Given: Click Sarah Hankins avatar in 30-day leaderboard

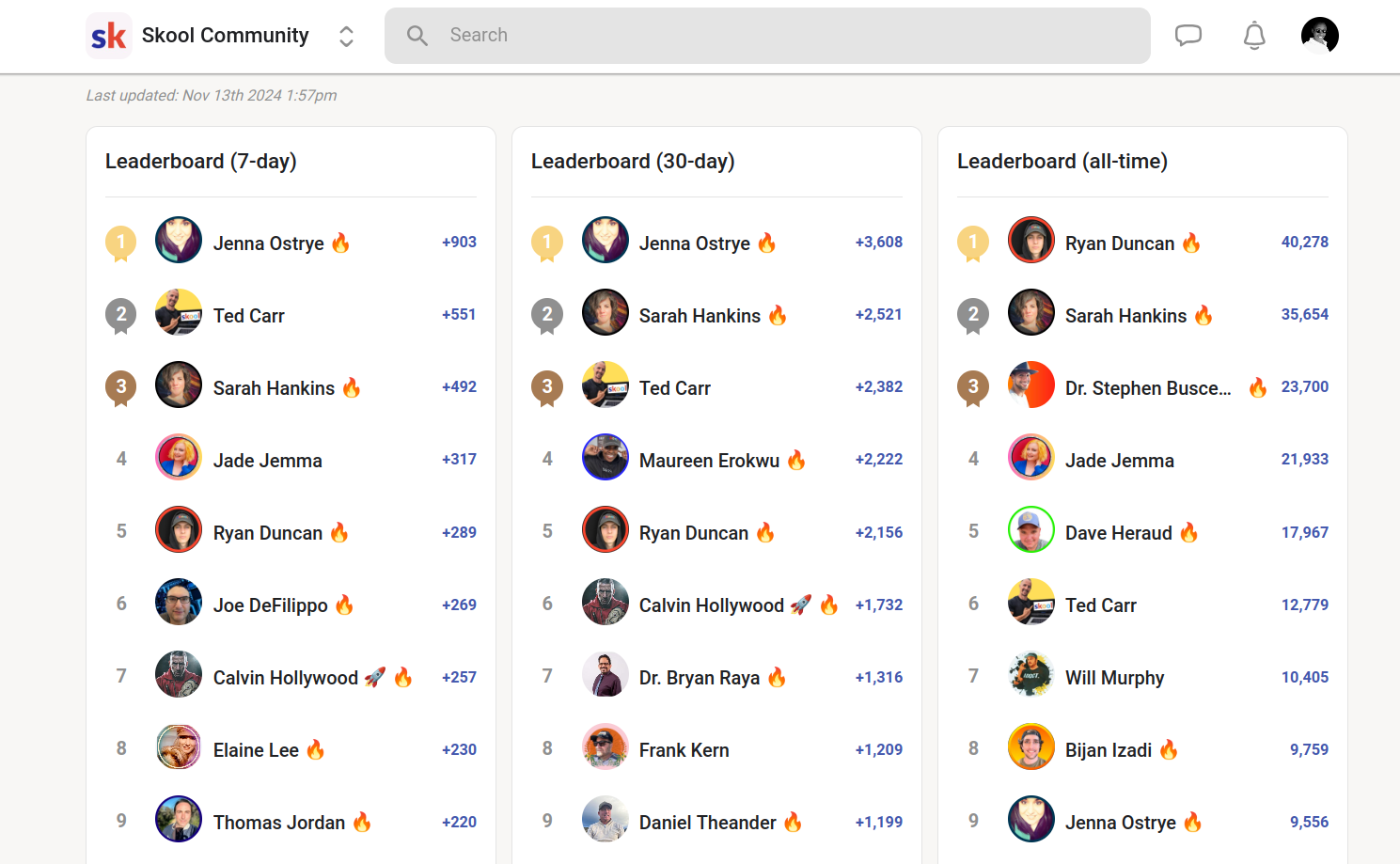Looking at the screenshot, I should [606, 312].
